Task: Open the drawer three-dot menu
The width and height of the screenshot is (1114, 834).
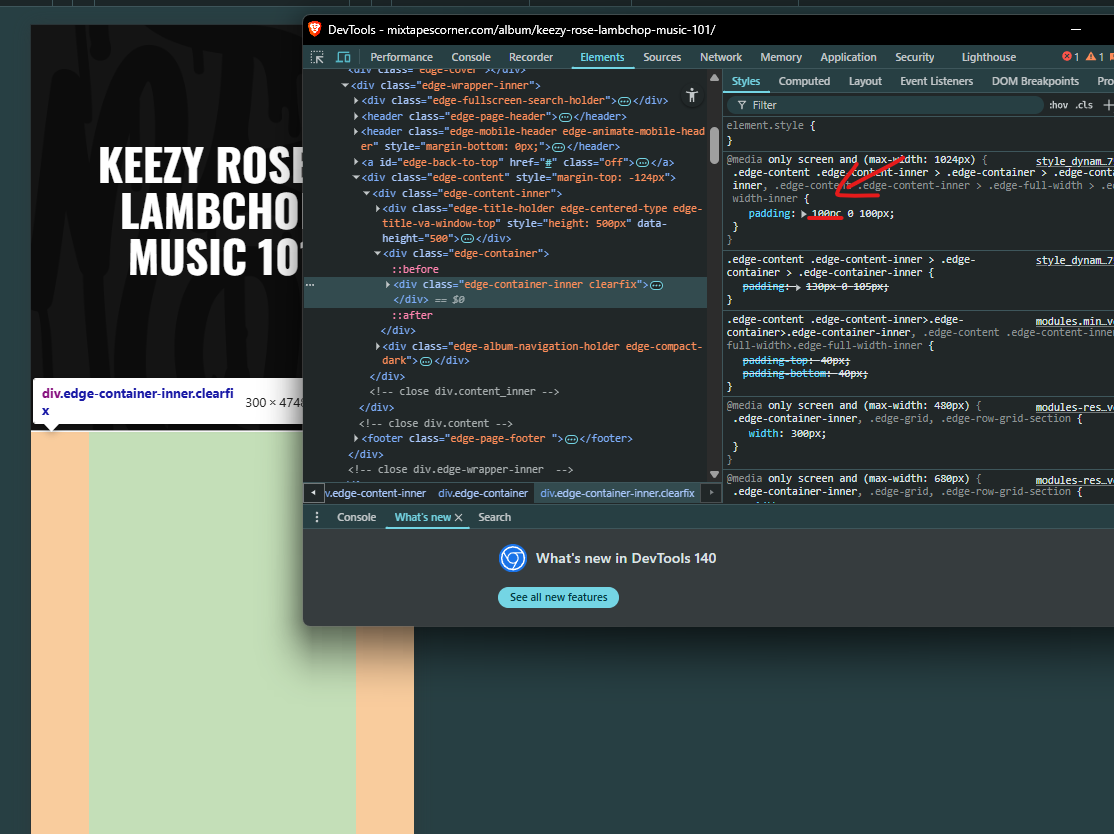Action: coord(318,517)
